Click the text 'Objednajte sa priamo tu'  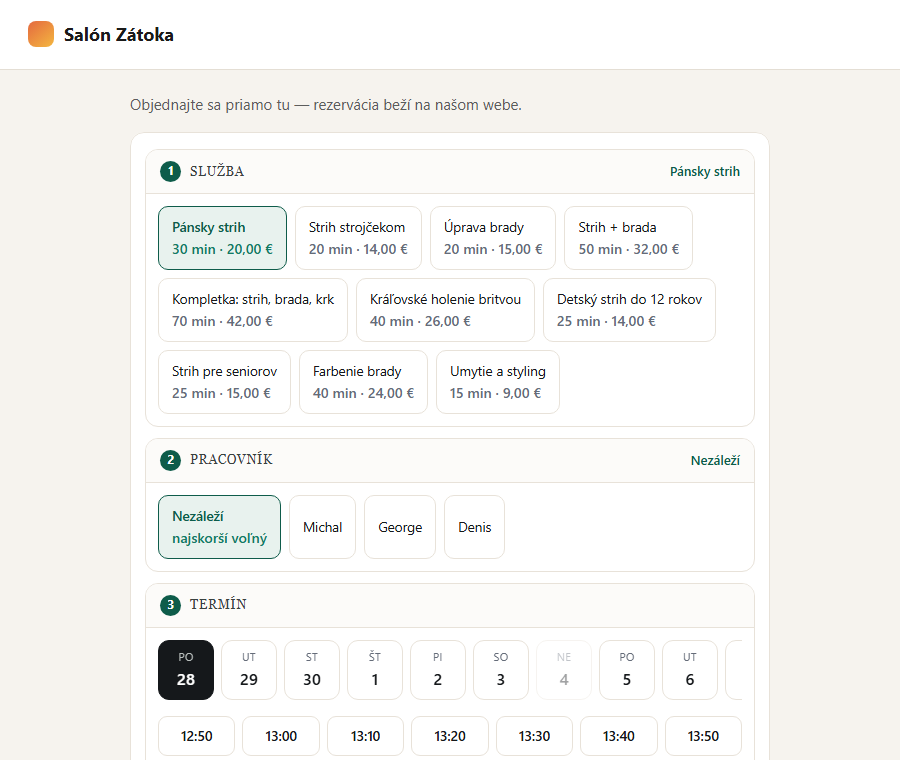tap(210, 105)
